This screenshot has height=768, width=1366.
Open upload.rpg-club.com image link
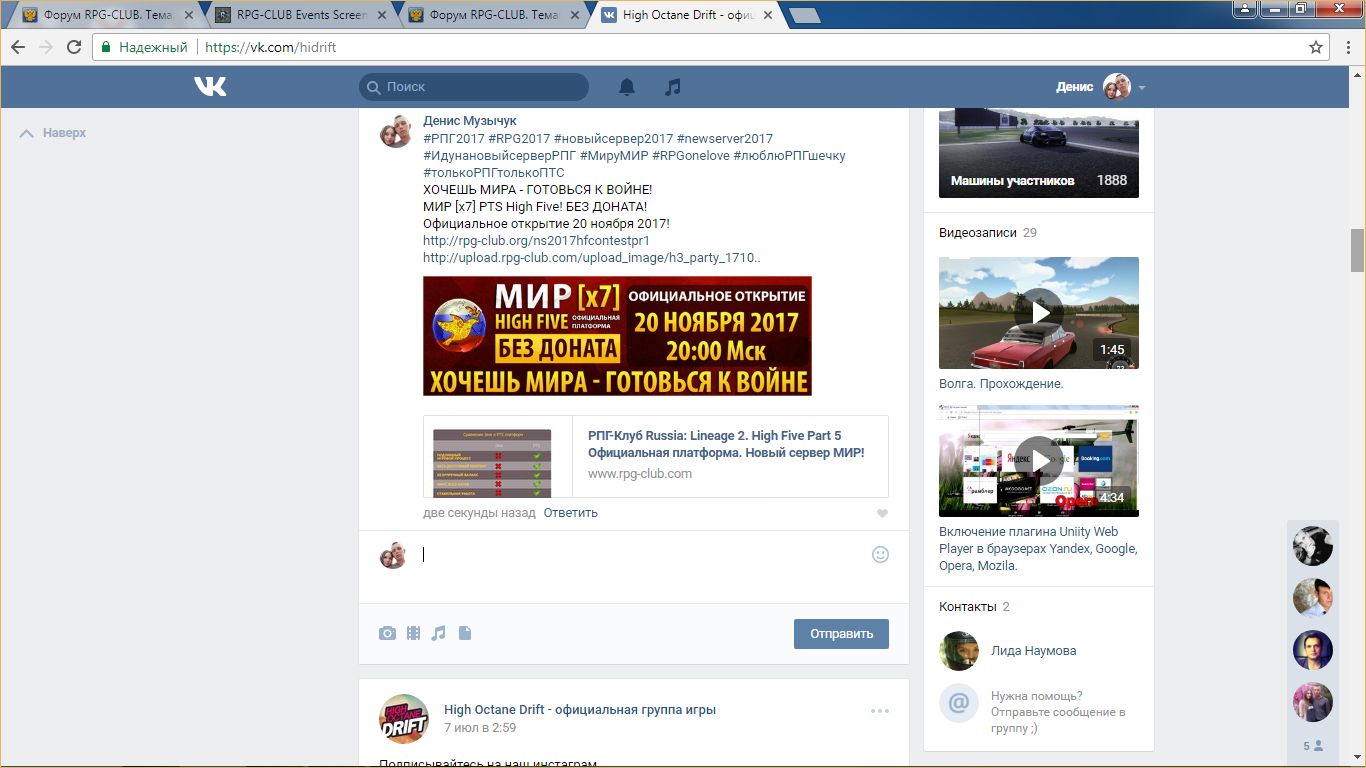tap(591, 258)
